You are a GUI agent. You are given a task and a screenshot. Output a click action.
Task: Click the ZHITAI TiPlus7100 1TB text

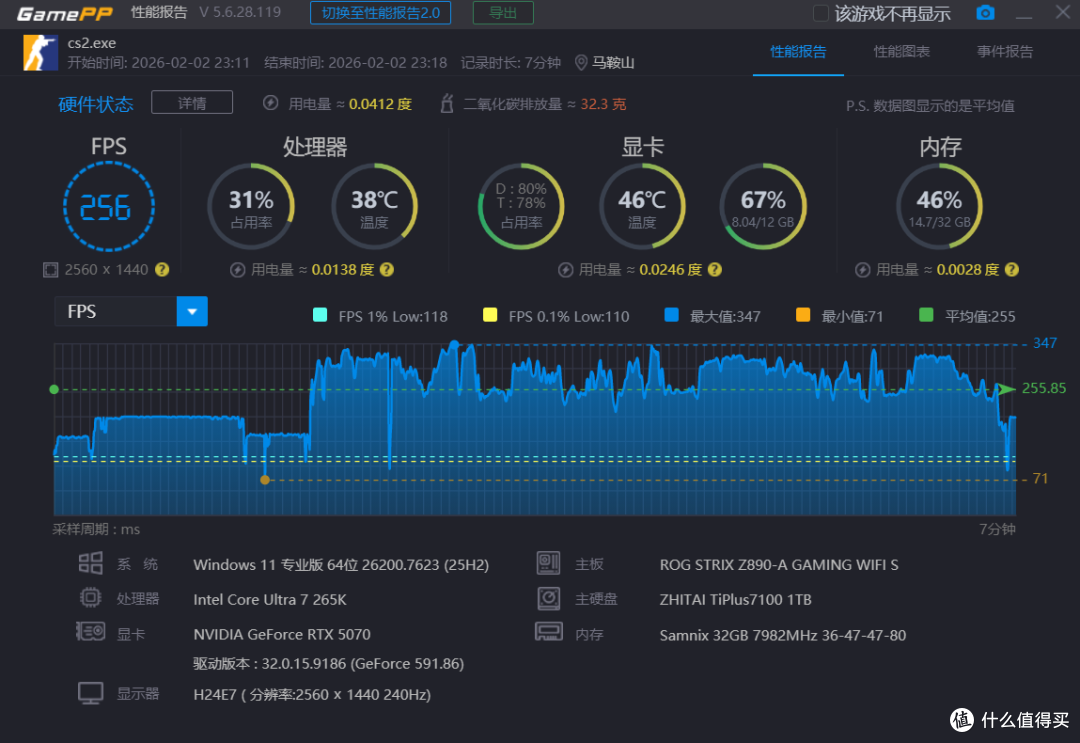[736, 599]
